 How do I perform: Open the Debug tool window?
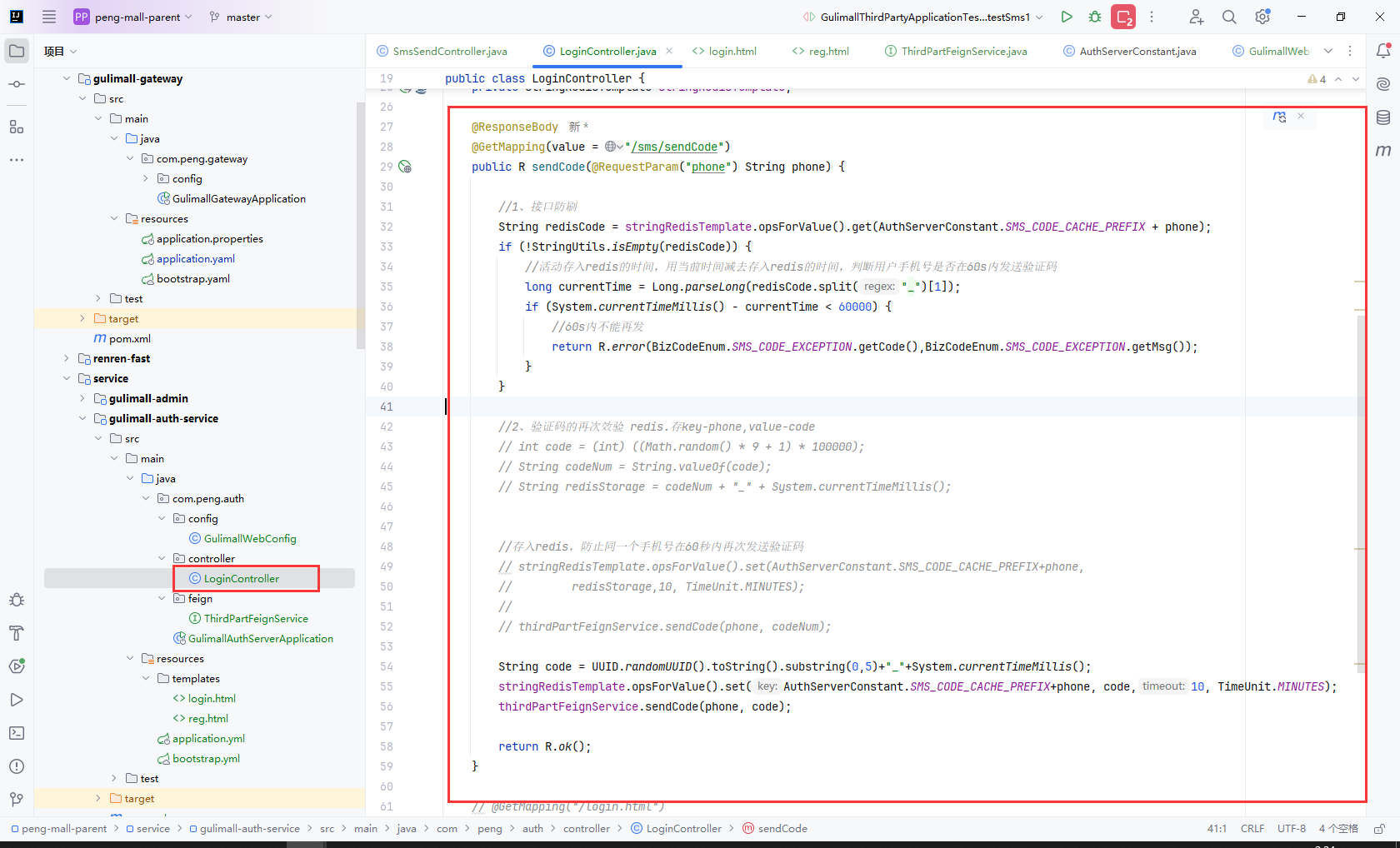pos(17,600)
